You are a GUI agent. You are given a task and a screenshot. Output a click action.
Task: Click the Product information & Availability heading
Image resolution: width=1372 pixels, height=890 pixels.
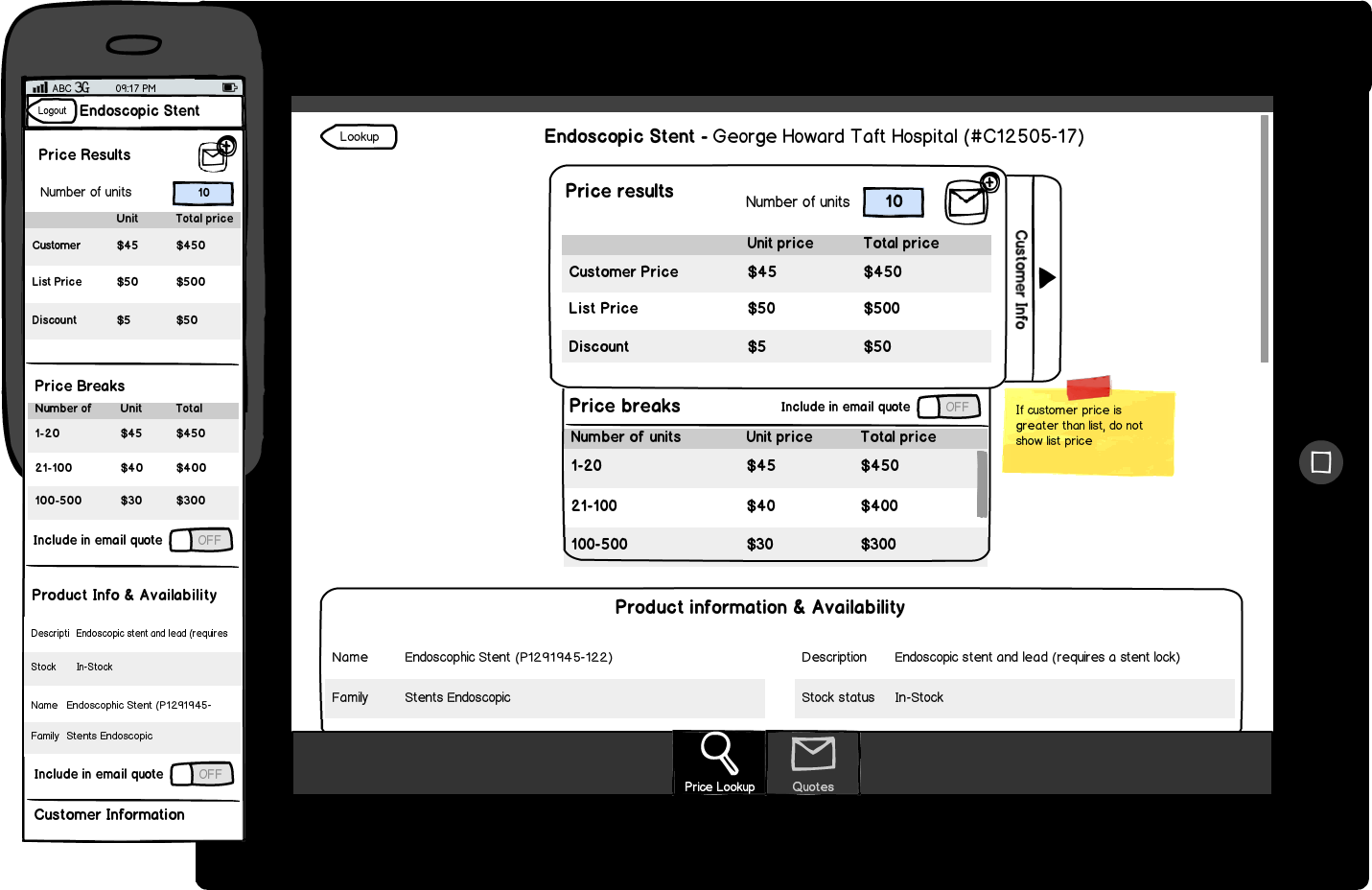(x=760, y=607)
